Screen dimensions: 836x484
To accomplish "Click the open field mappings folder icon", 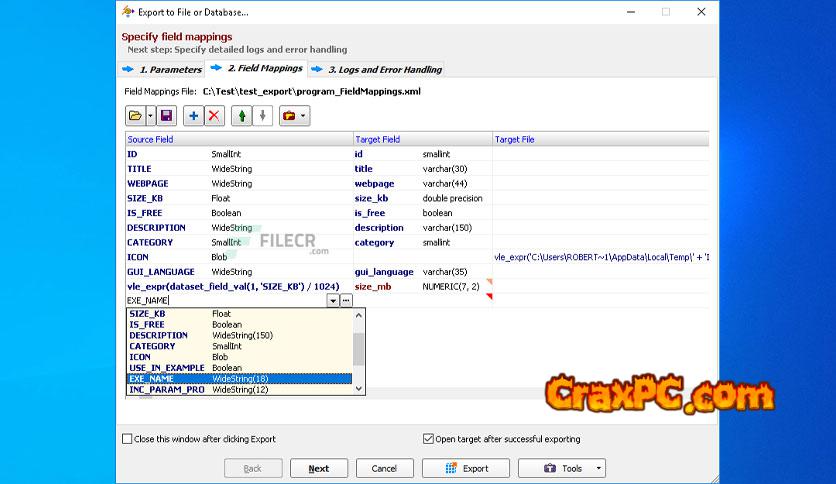I will coord(134,116).
